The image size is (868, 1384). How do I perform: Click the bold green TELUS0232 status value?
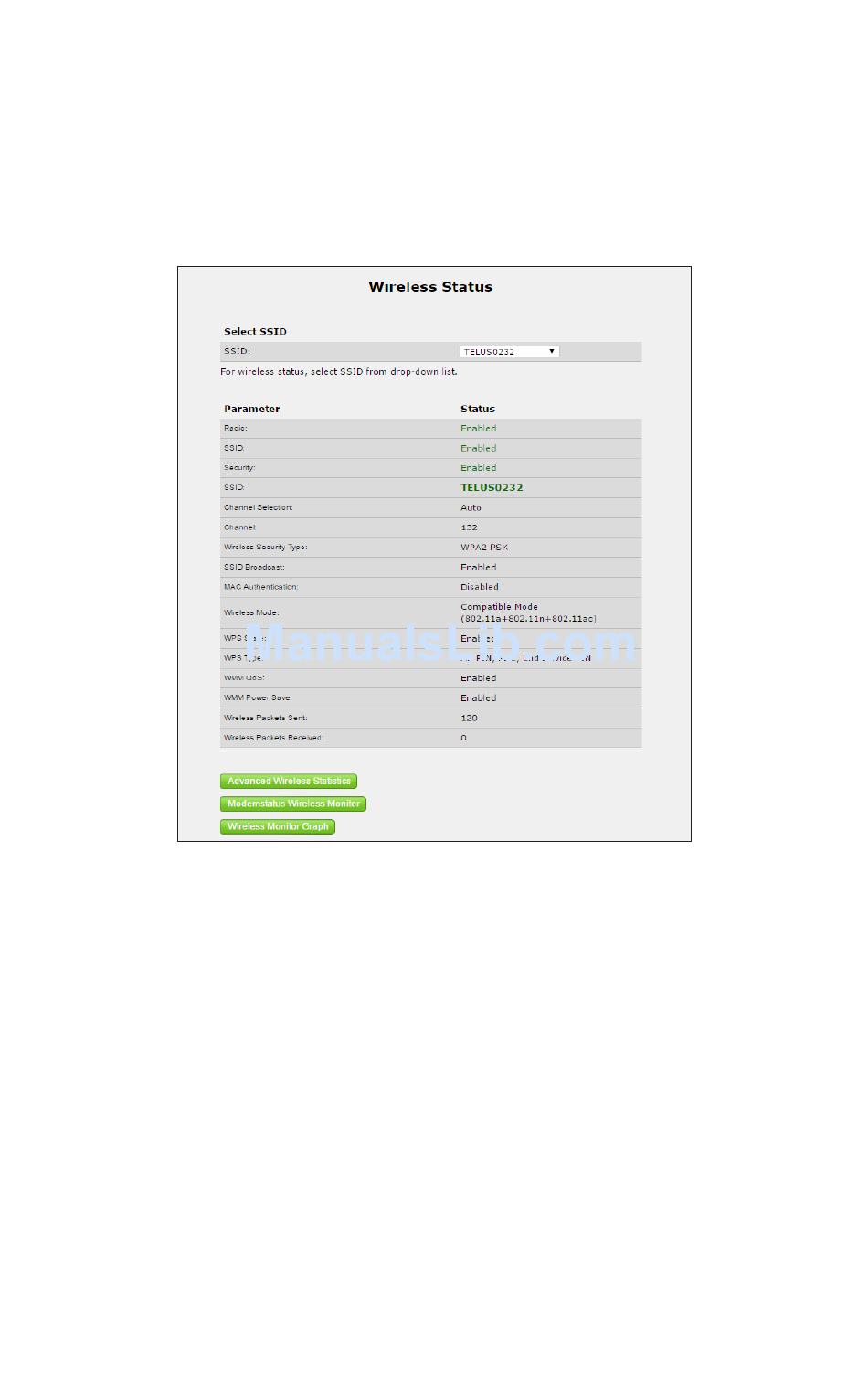click(492, 488)
